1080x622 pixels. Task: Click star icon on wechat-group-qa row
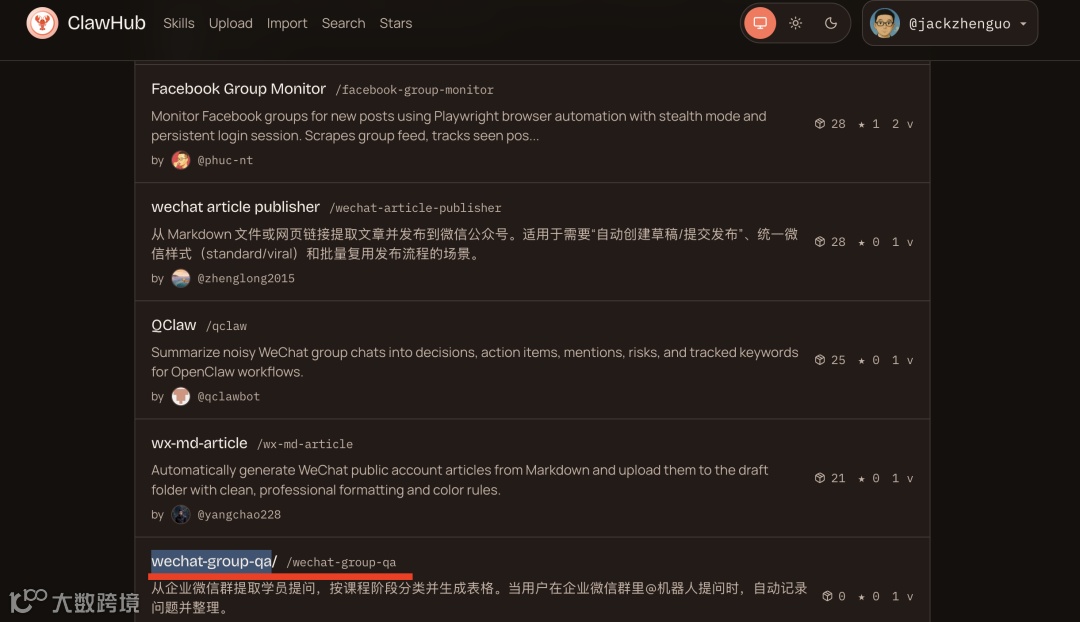coord(861,597)
